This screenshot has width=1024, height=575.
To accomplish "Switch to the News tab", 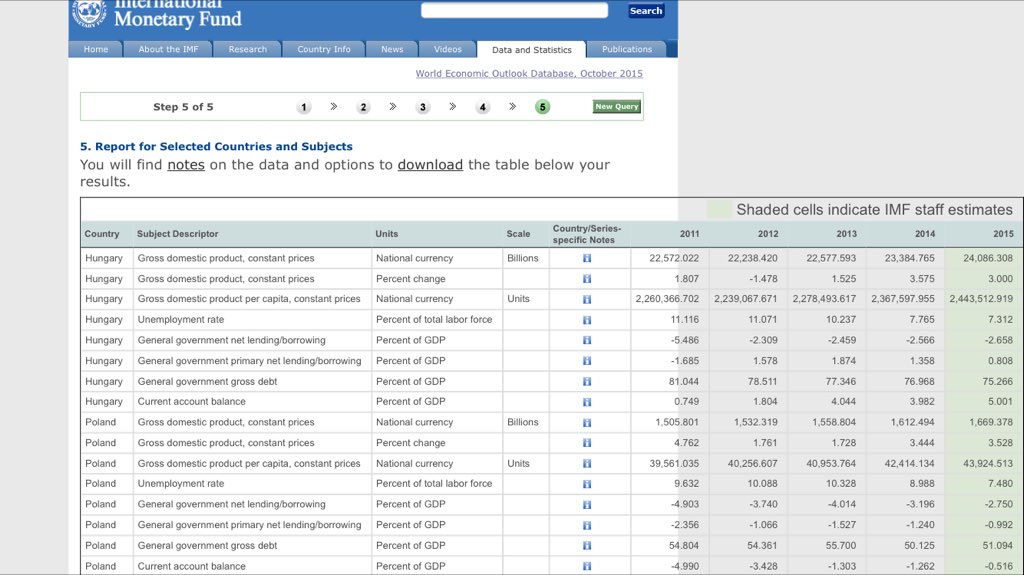I will point(392,49).
